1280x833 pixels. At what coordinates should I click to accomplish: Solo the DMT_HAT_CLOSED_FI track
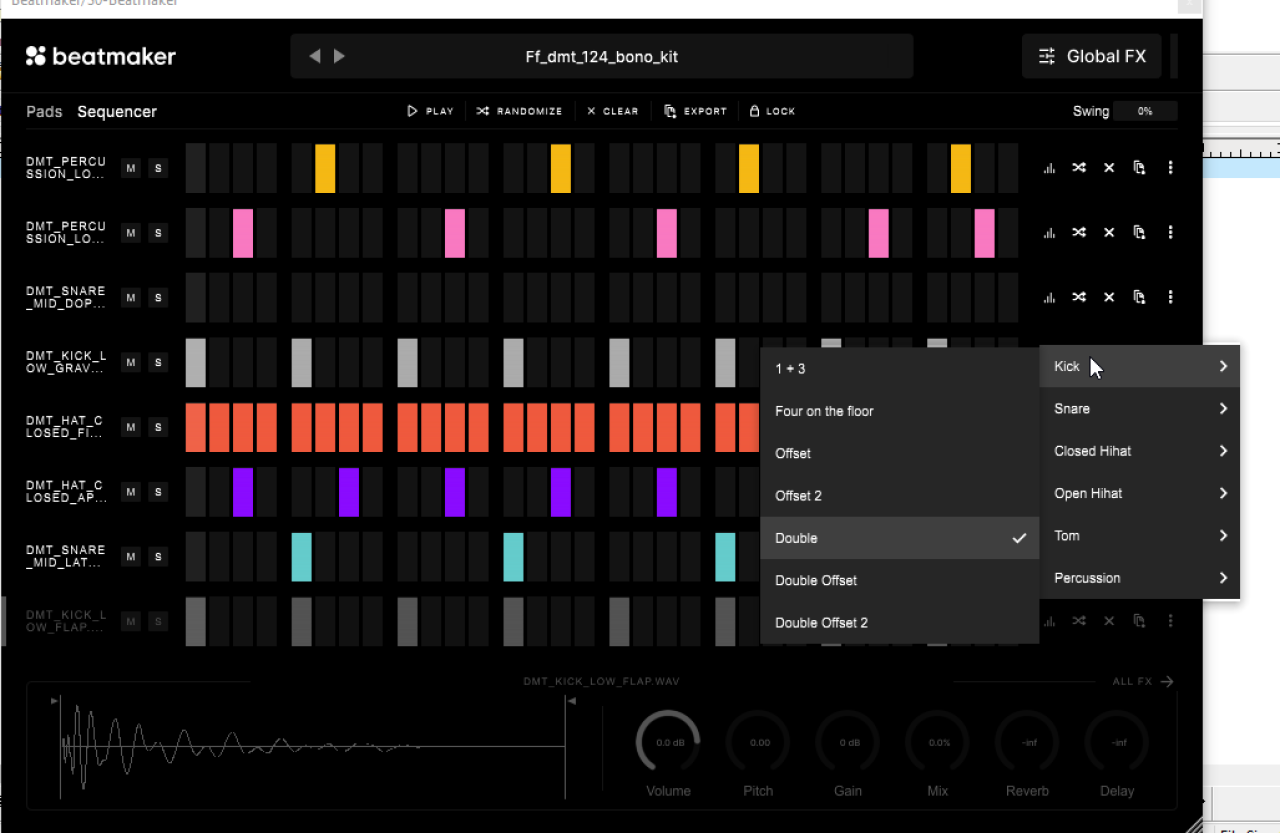click(157, 427)
